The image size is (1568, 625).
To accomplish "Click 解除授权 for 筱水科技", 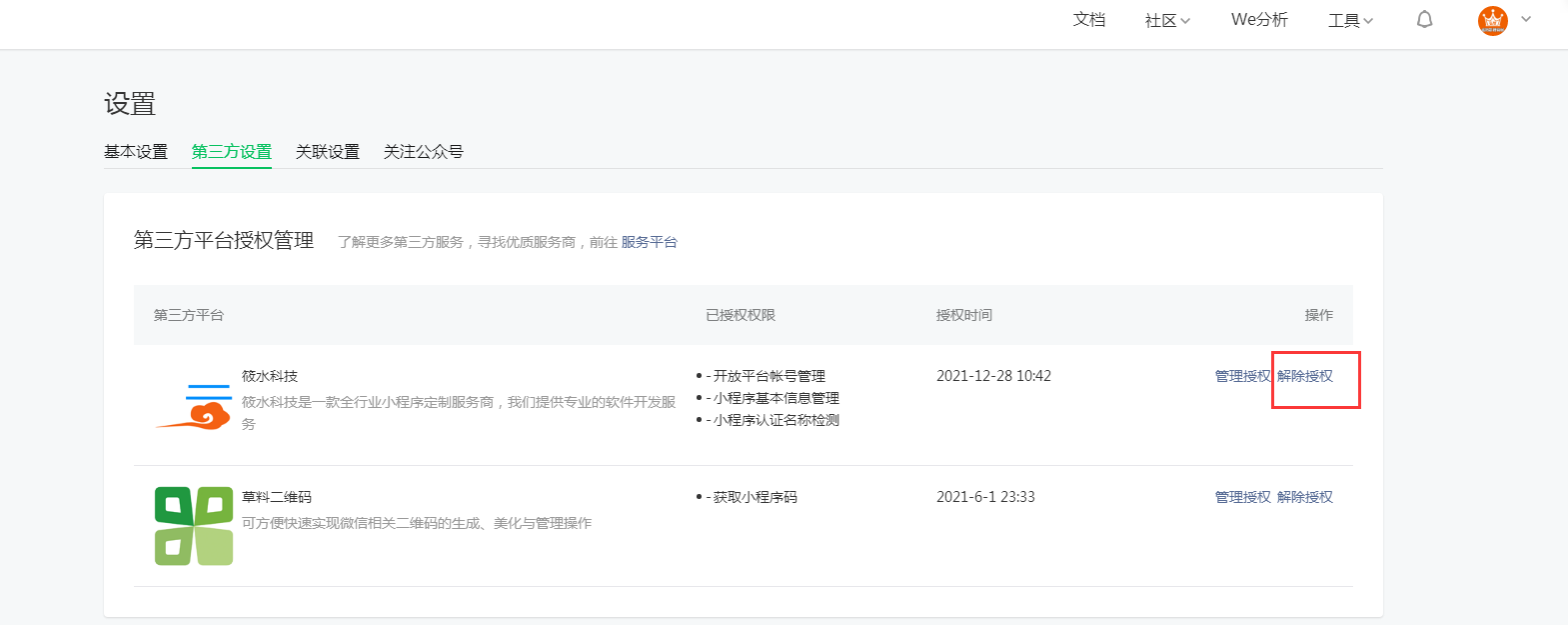I will [x=1305, y=376].
